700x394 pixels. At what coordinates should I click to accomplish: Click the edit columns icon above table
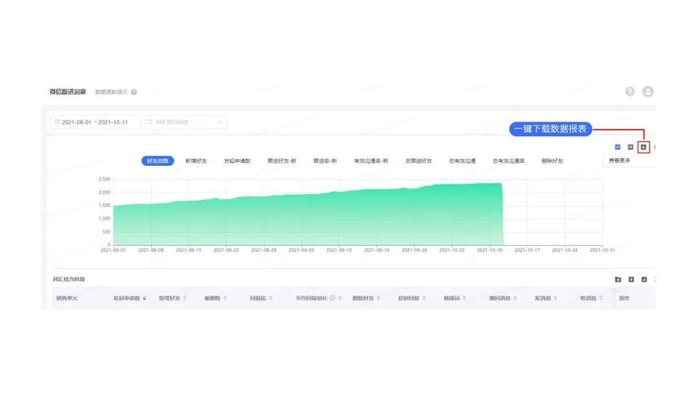(644, 279)
